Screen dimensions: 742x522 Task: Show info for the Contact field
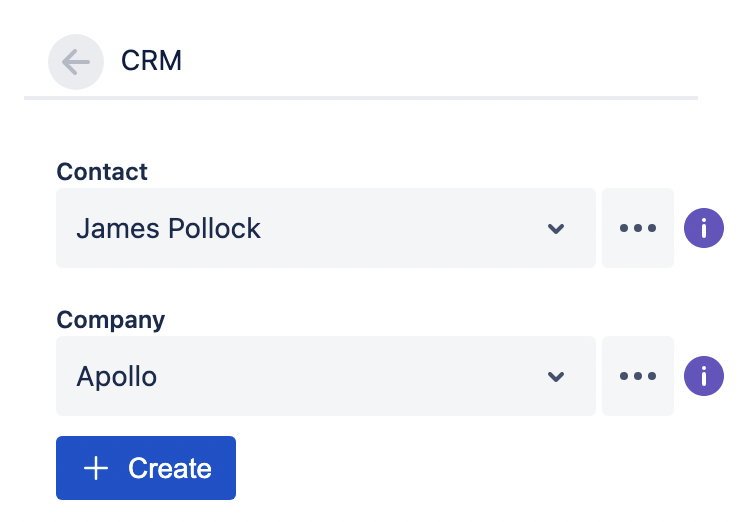[703, 228]
